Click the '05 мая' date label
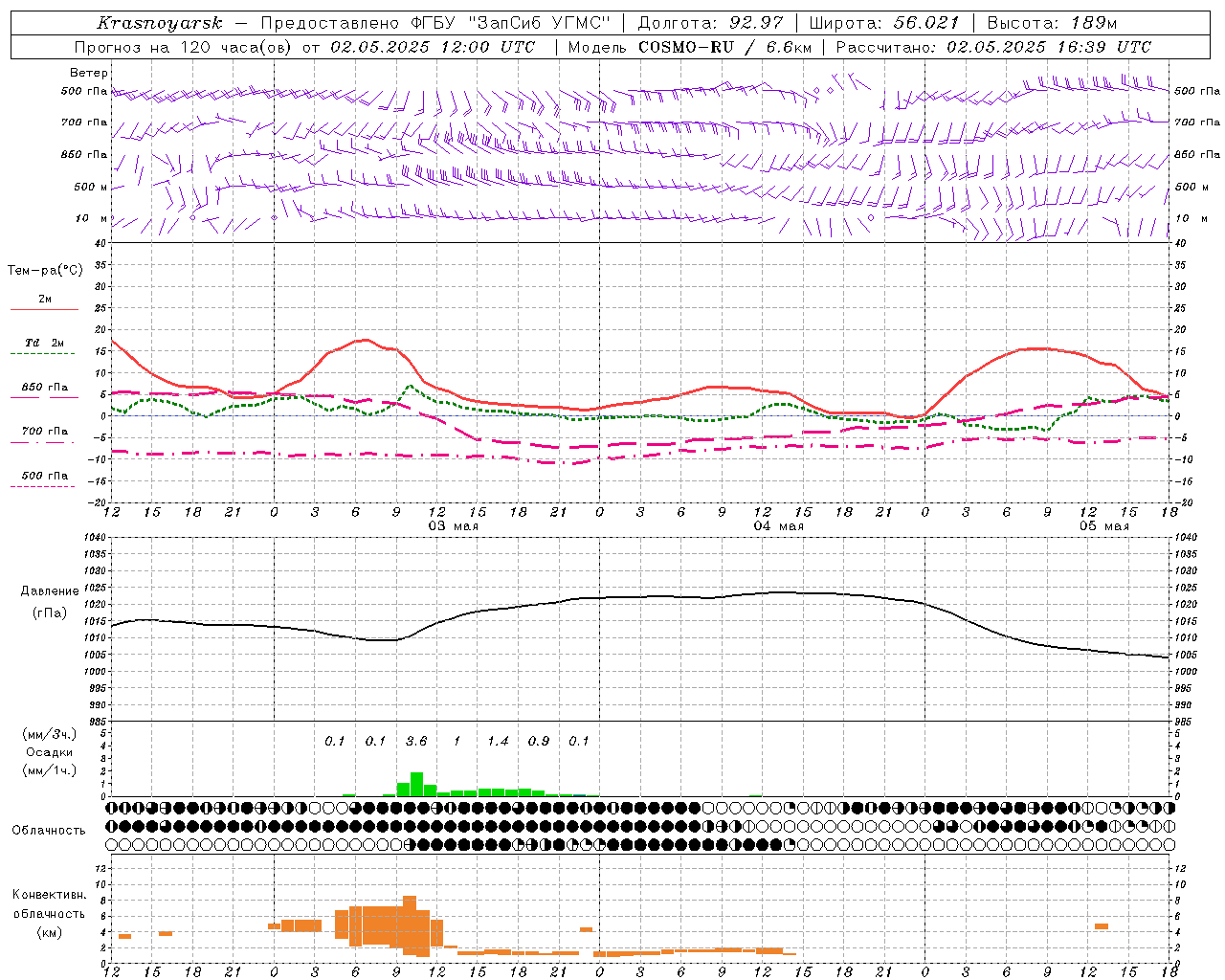 1104,526
